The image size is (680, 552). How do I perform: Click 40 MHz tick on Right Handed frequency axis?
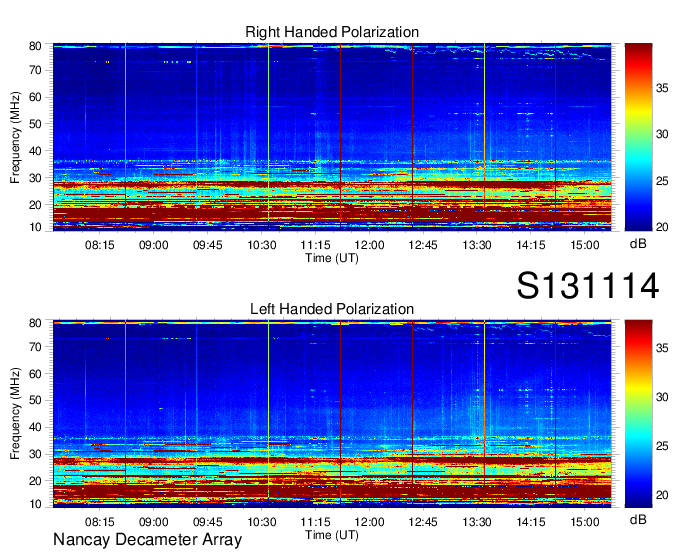35,151
